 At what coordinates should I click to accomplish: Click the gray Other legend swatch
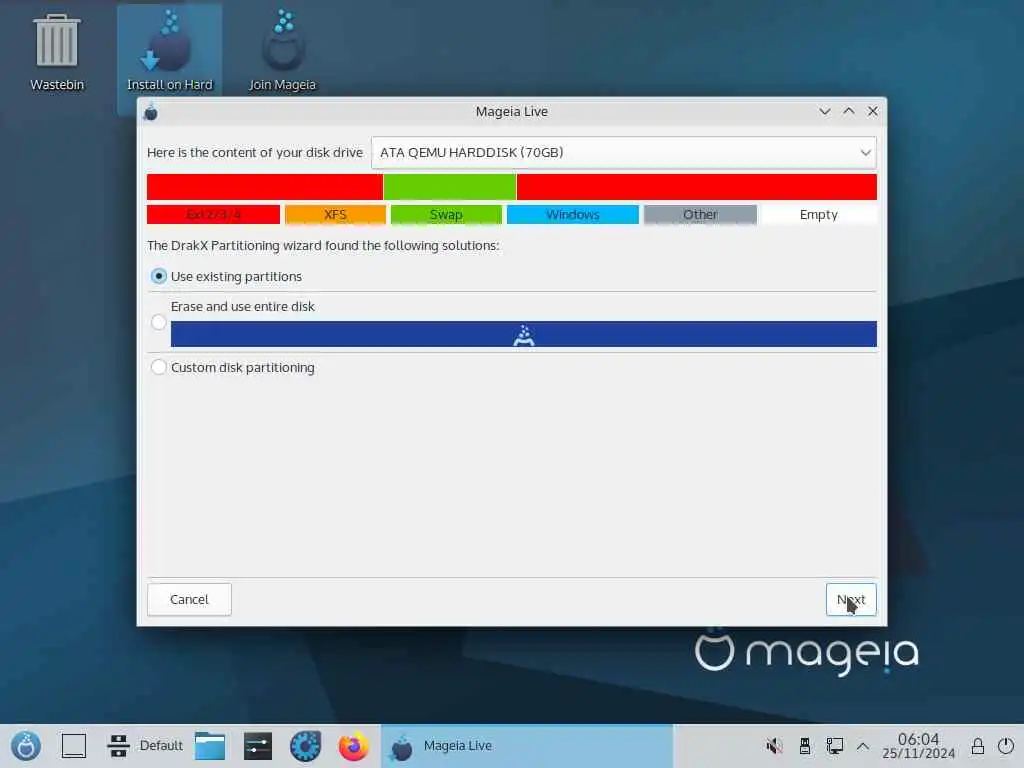tap(700, 214)
